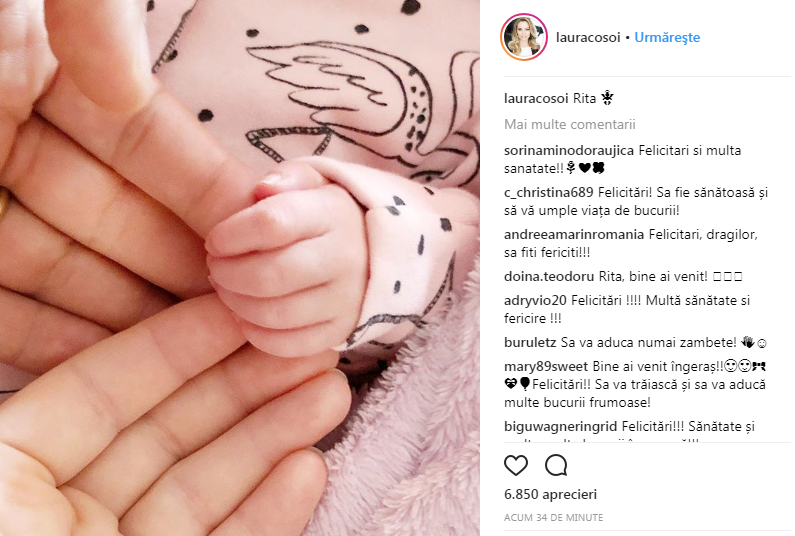Open biguwagneringrid commenter profile

pyautogui.click(x=560, y=426)
